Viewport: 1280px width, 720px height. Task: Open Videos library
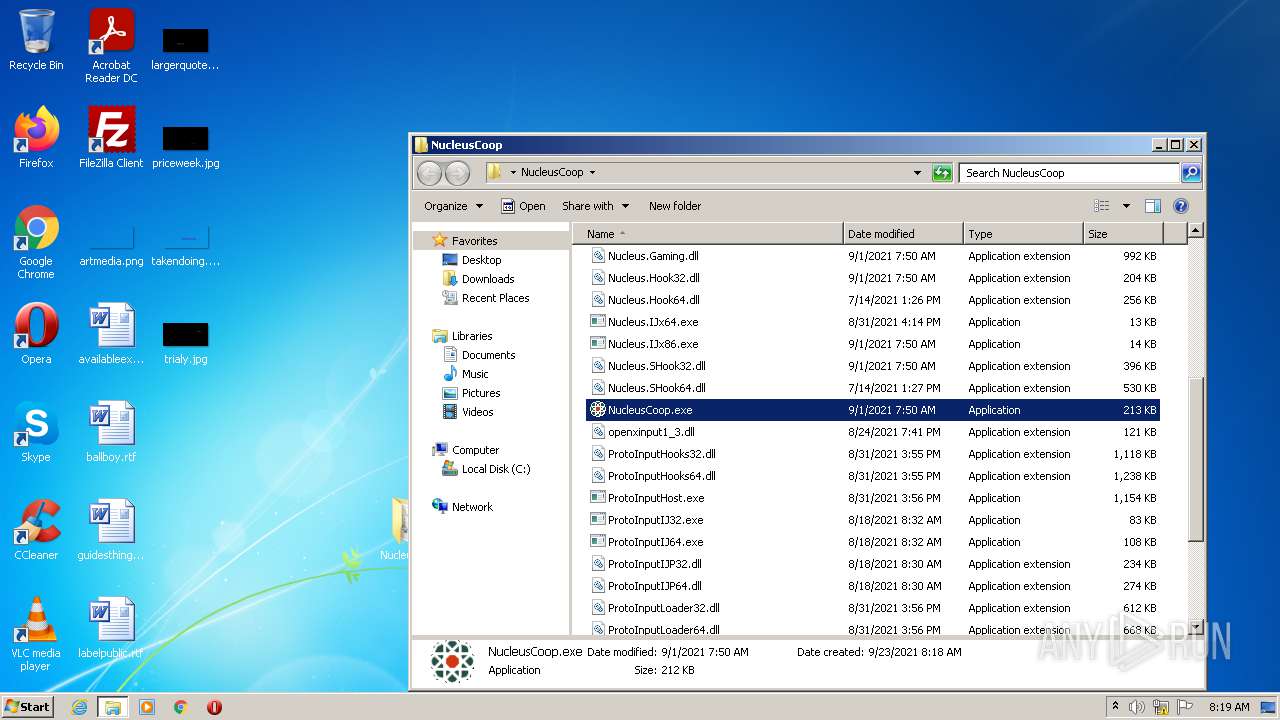pyautogui.click(x=477, y=412)
